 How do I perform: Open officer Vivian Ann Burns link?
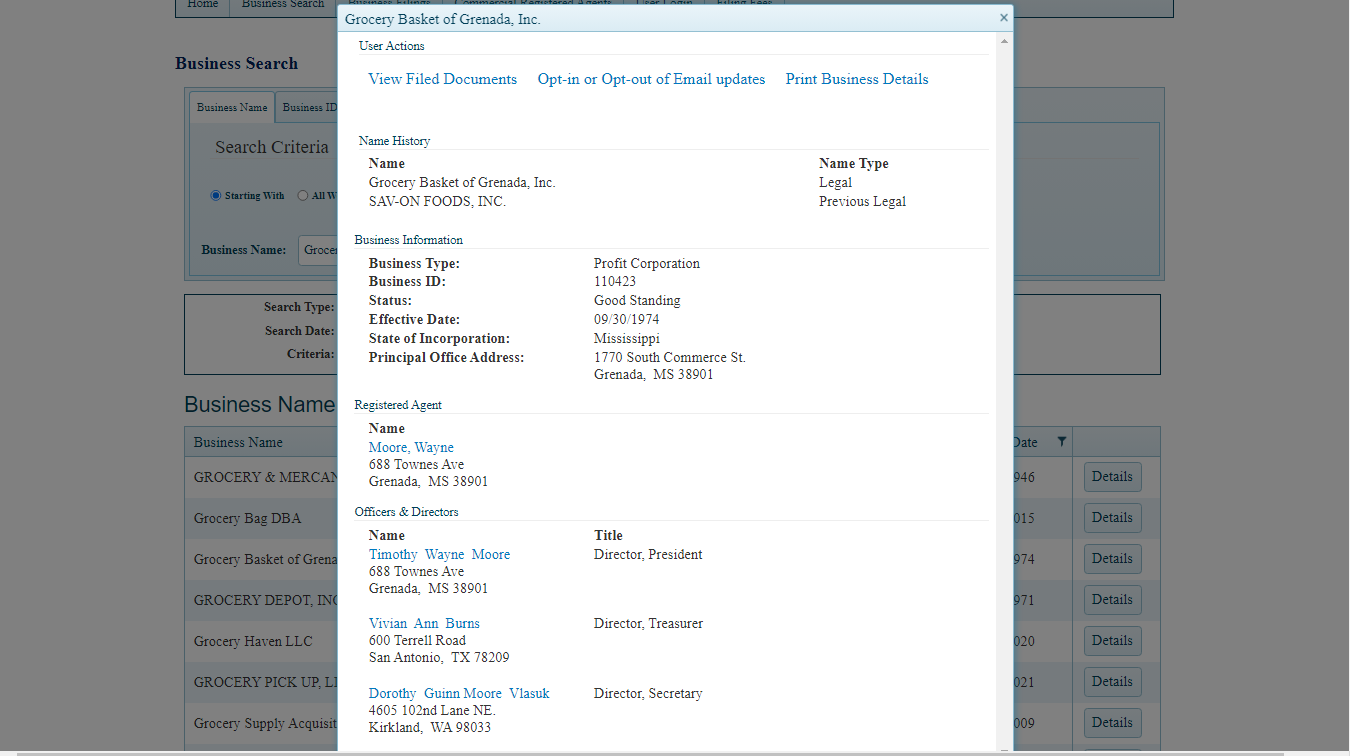point(424,623)
